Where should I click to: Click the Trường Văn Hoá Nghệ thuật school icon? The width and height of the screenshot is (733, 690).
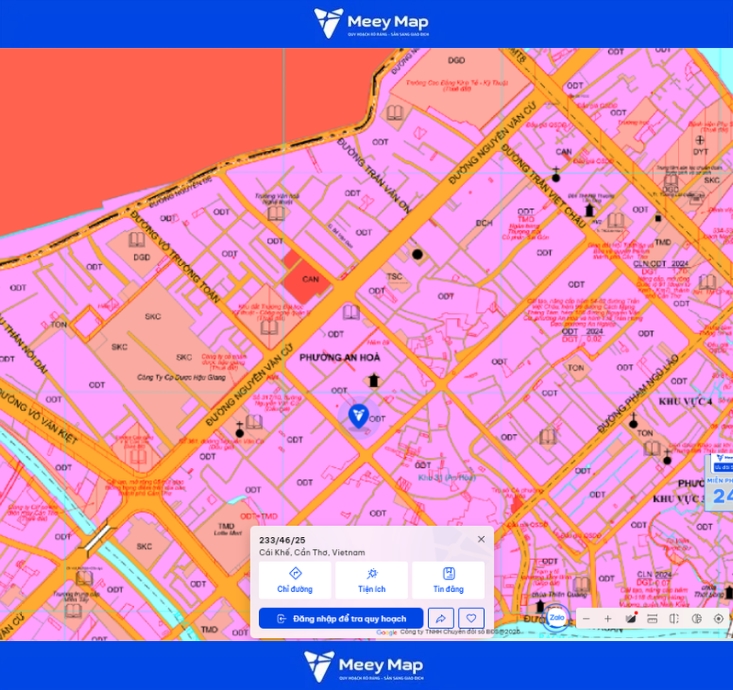pyautogui.click(x=276, y=213)
